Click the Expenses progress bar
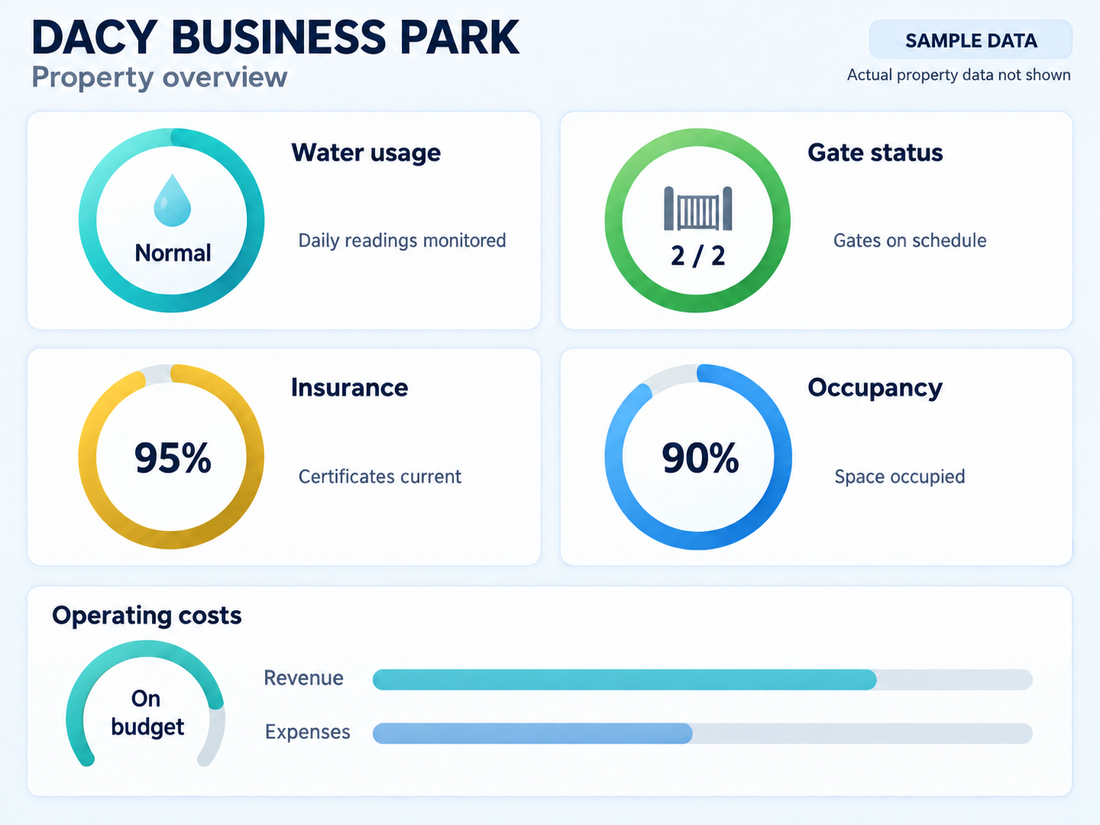 [x=702, y=733]
